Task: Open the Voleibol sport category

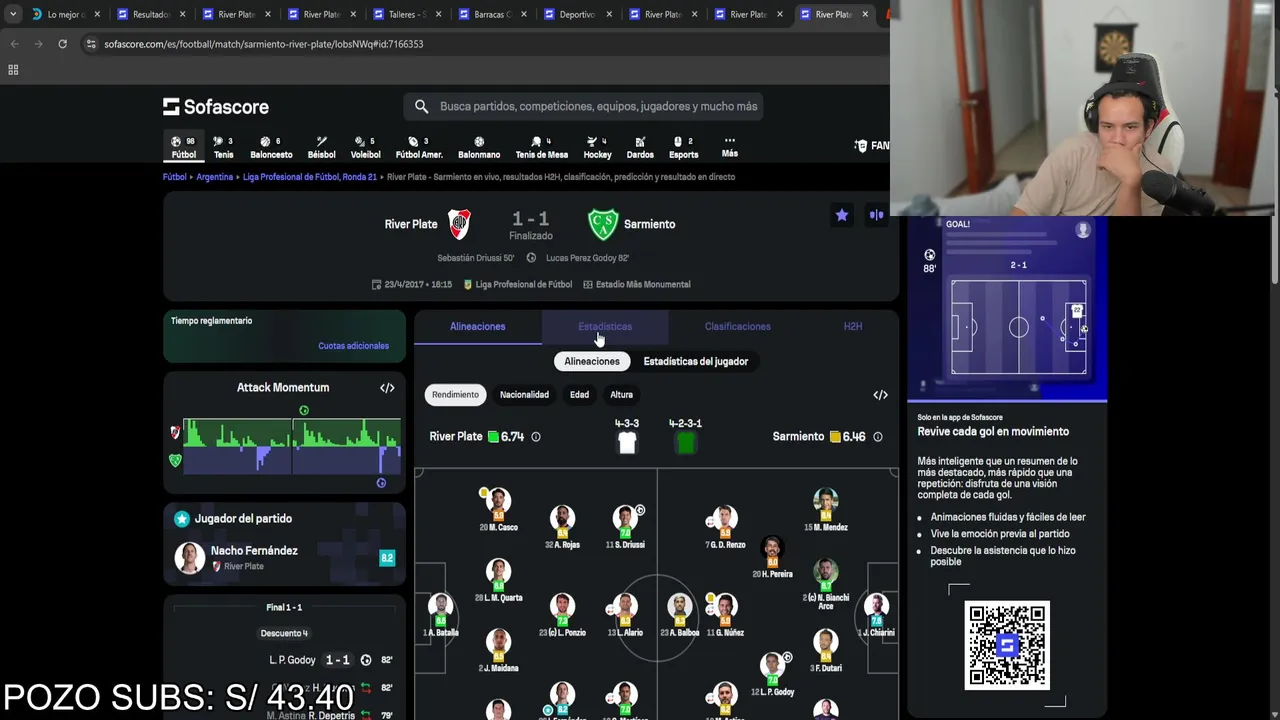Action: pyautogui.click(x=365, y=147)
